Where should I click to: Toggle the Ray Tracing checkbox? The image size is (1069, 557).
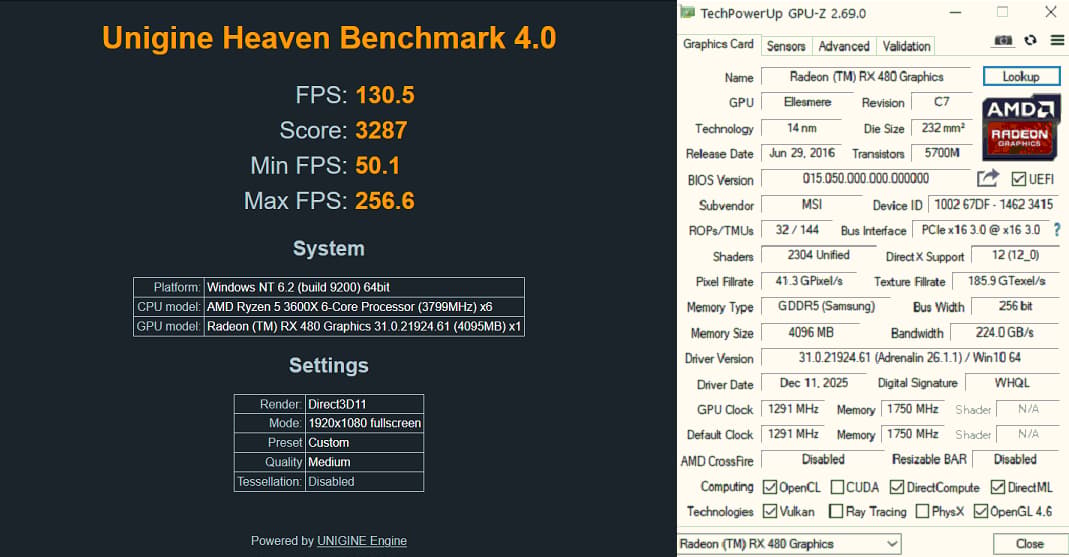coord(836,511)
